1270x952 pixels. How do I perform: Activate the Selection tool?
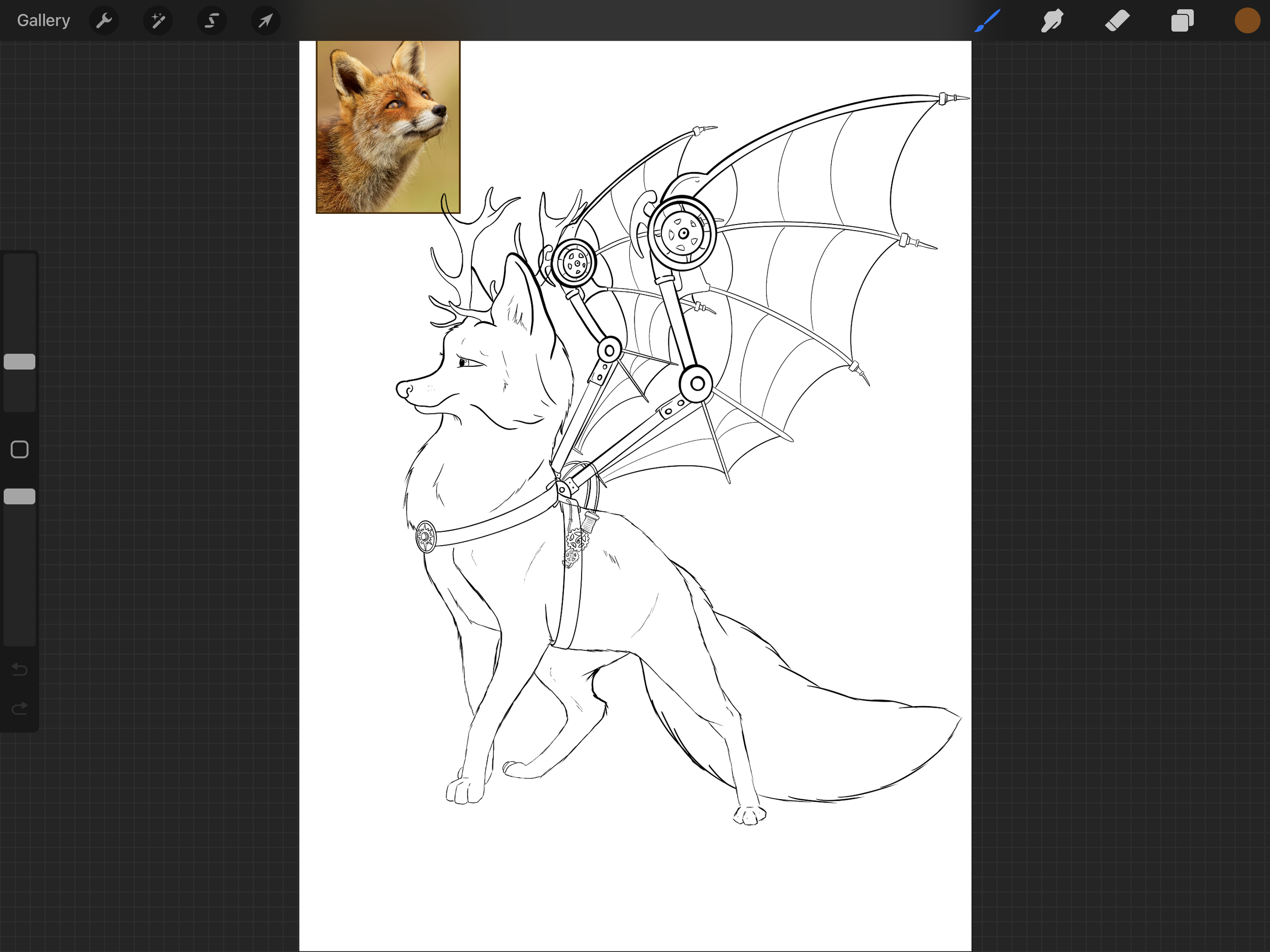pyautogui.click(x=211, y=21)
